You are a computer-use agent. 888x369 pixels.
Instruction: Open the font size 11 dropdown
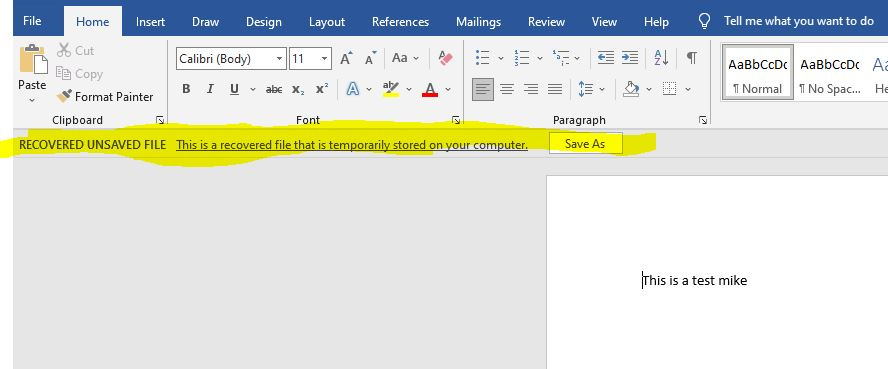pos(324,59)
